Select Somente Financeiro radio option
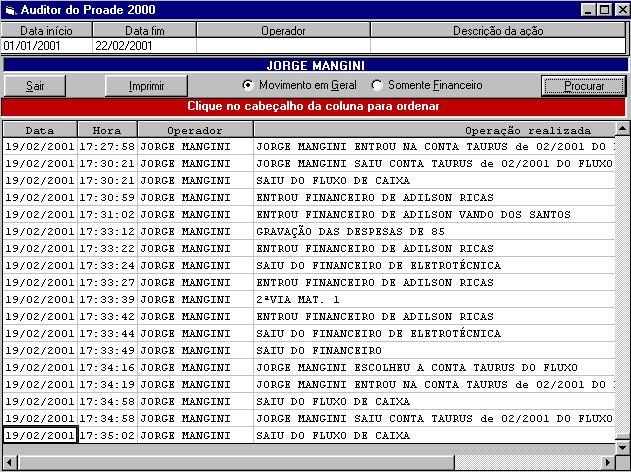 [x=377, y=85]
